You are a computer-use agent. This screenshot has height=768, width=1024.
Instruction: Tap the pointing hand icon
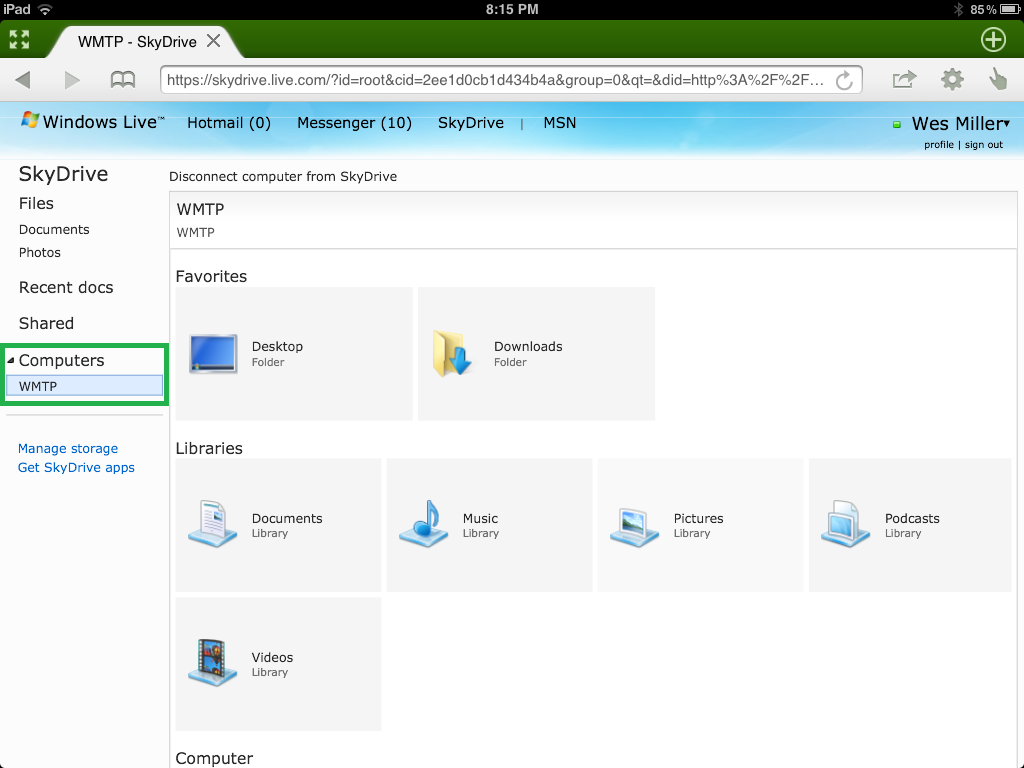[x=998, y=80]
